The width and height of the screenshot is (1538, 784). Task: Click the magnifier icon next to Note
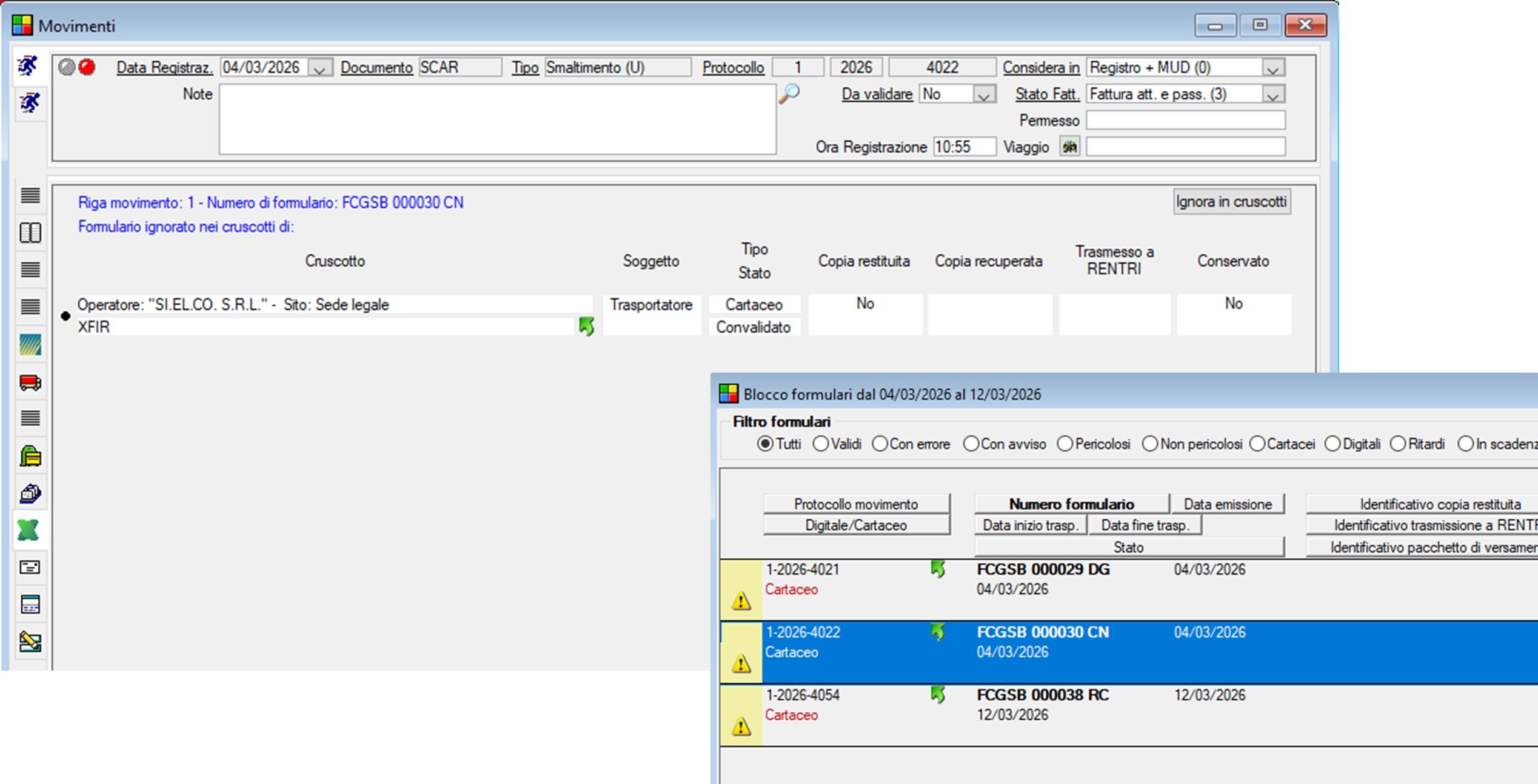[789, 94]
